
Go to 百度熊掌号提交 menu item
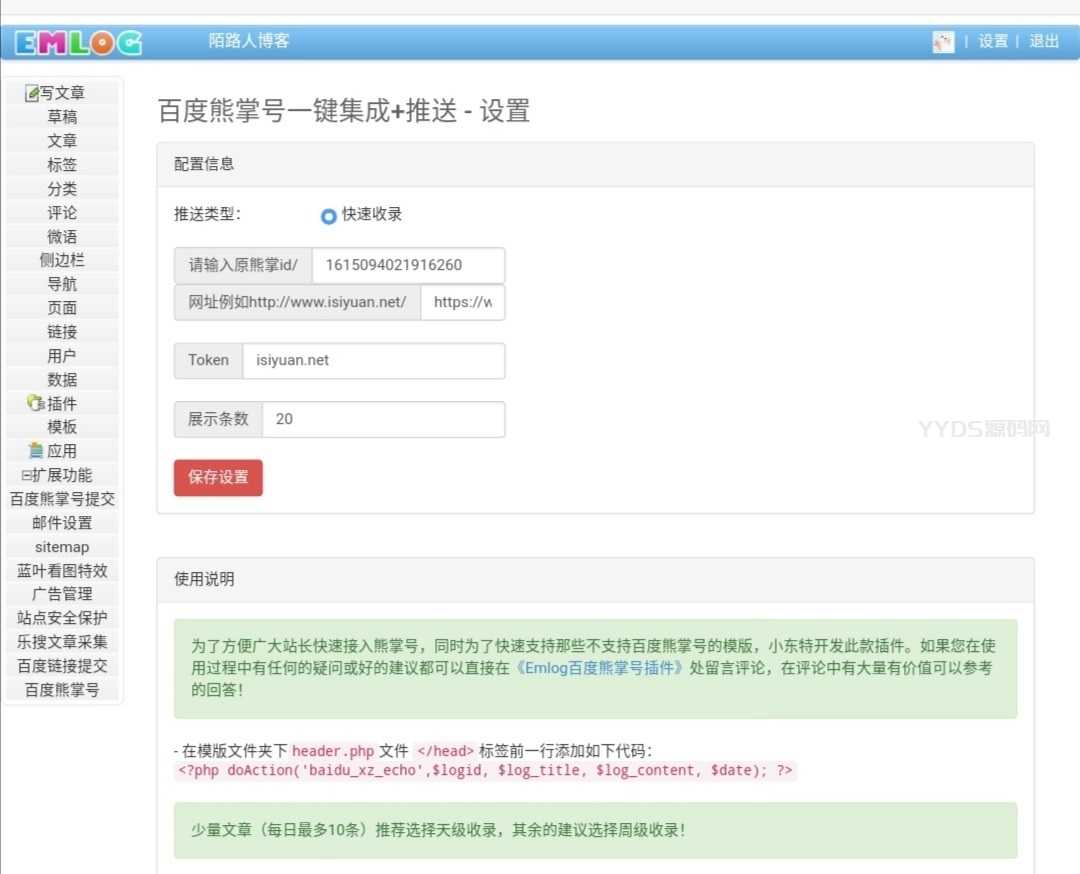point(62,499)
